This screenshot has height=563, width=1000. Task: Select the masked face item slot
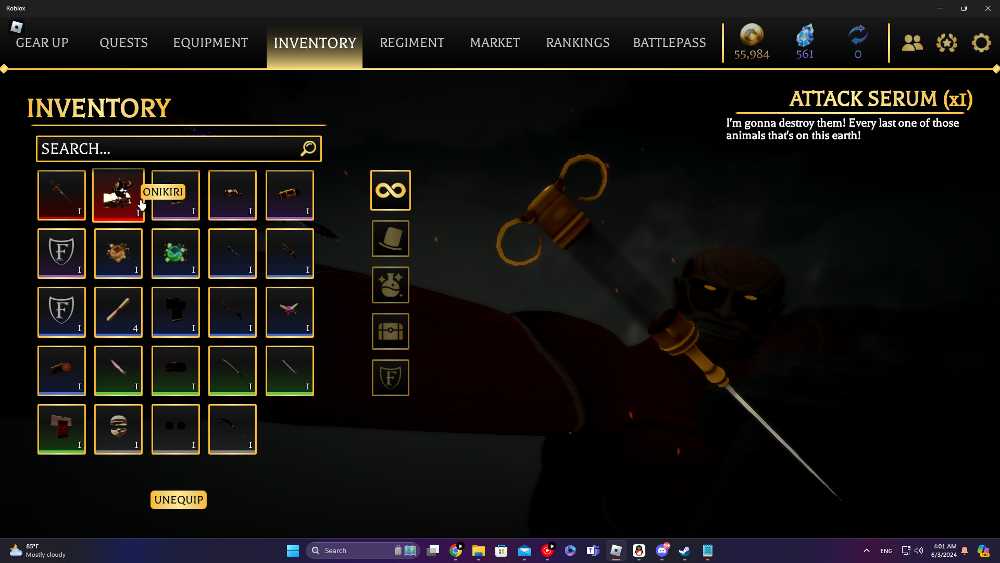pyautogui.click(x=118, y=429)
